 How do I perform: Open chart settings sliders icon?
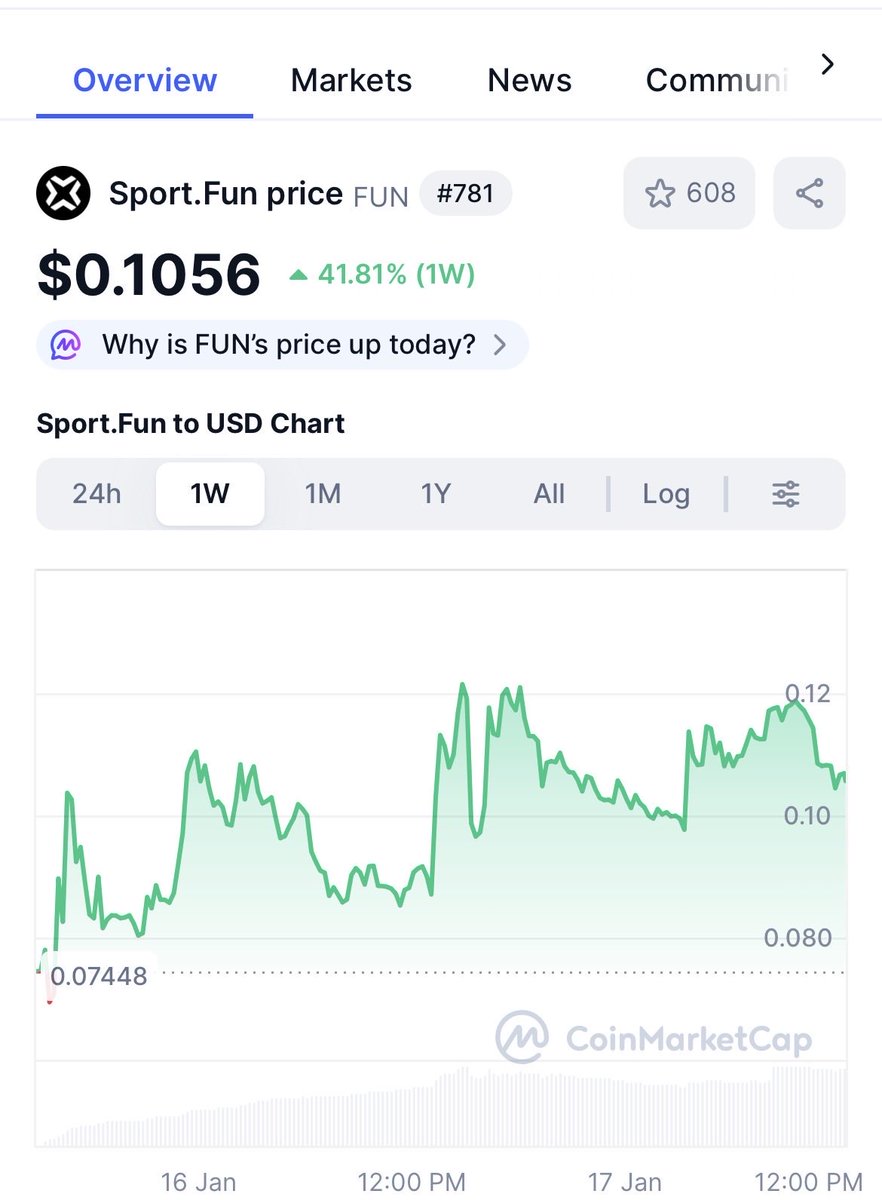[786, 494]
